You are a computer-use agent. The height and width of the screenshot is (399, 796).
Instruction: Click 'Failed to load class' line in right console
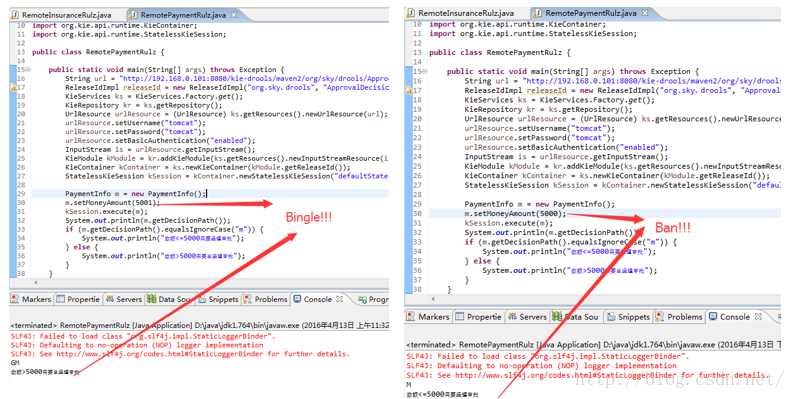click(548, 356)
